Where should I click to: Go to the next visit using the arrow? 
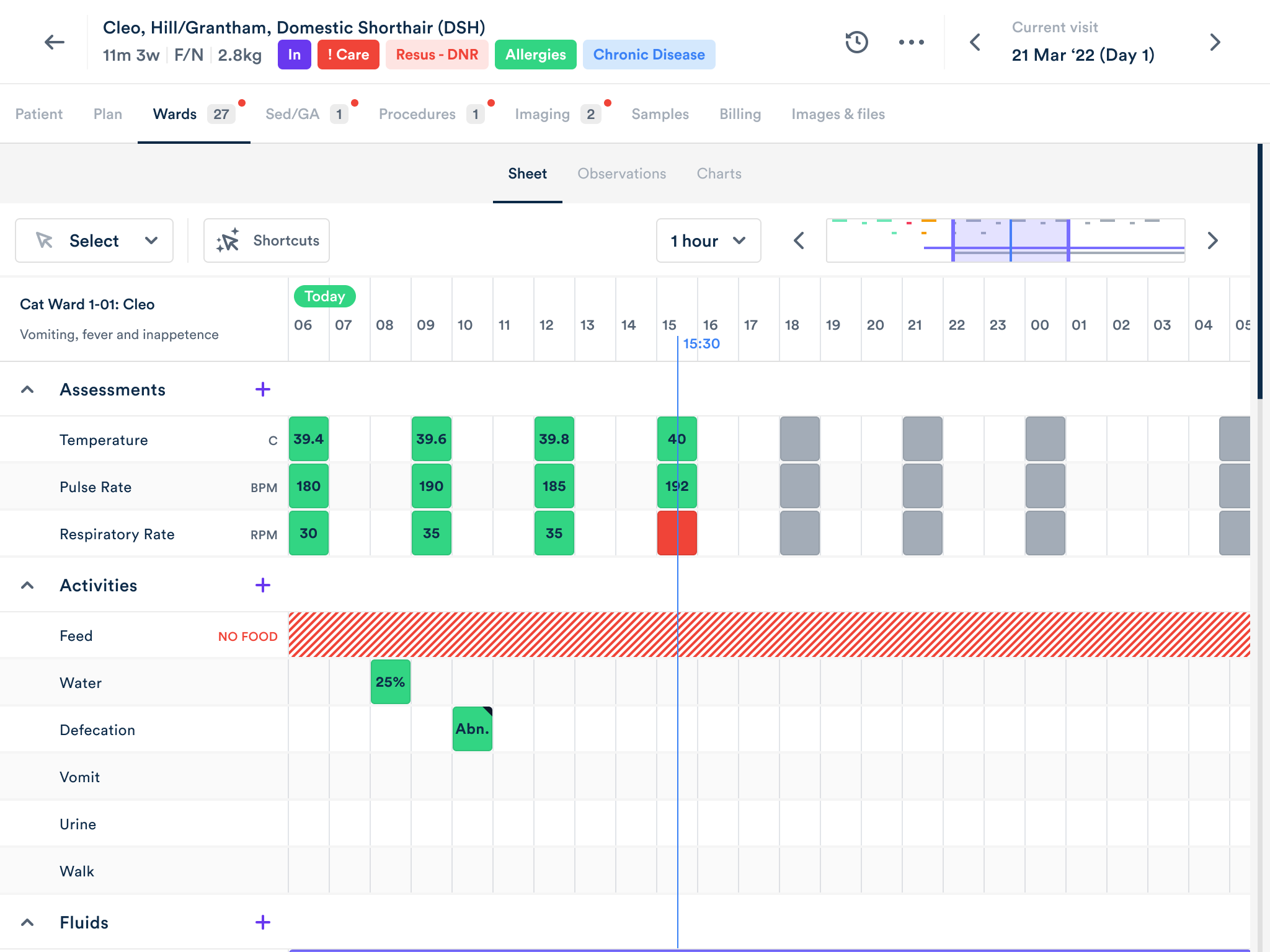[x=1215, y=42]
